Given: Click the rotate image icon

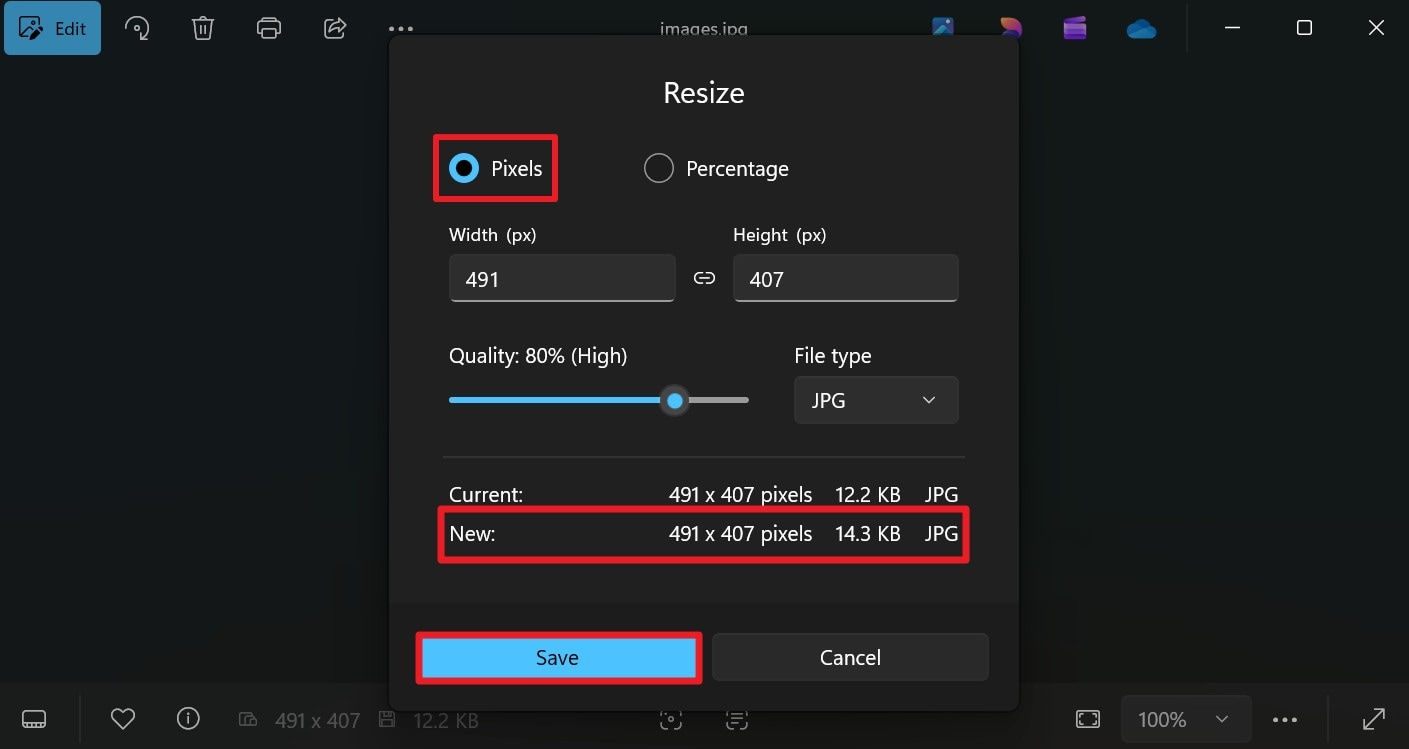Looking at the screenshot, I should coord(137,28).
